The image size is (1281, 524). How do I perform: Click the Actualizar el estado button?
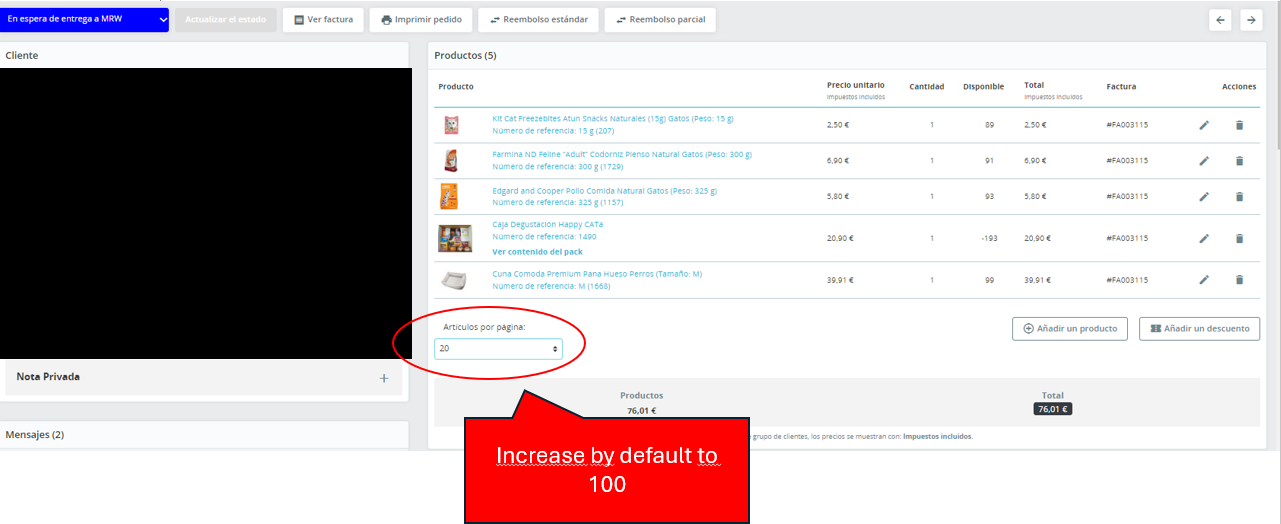point(225,19)
